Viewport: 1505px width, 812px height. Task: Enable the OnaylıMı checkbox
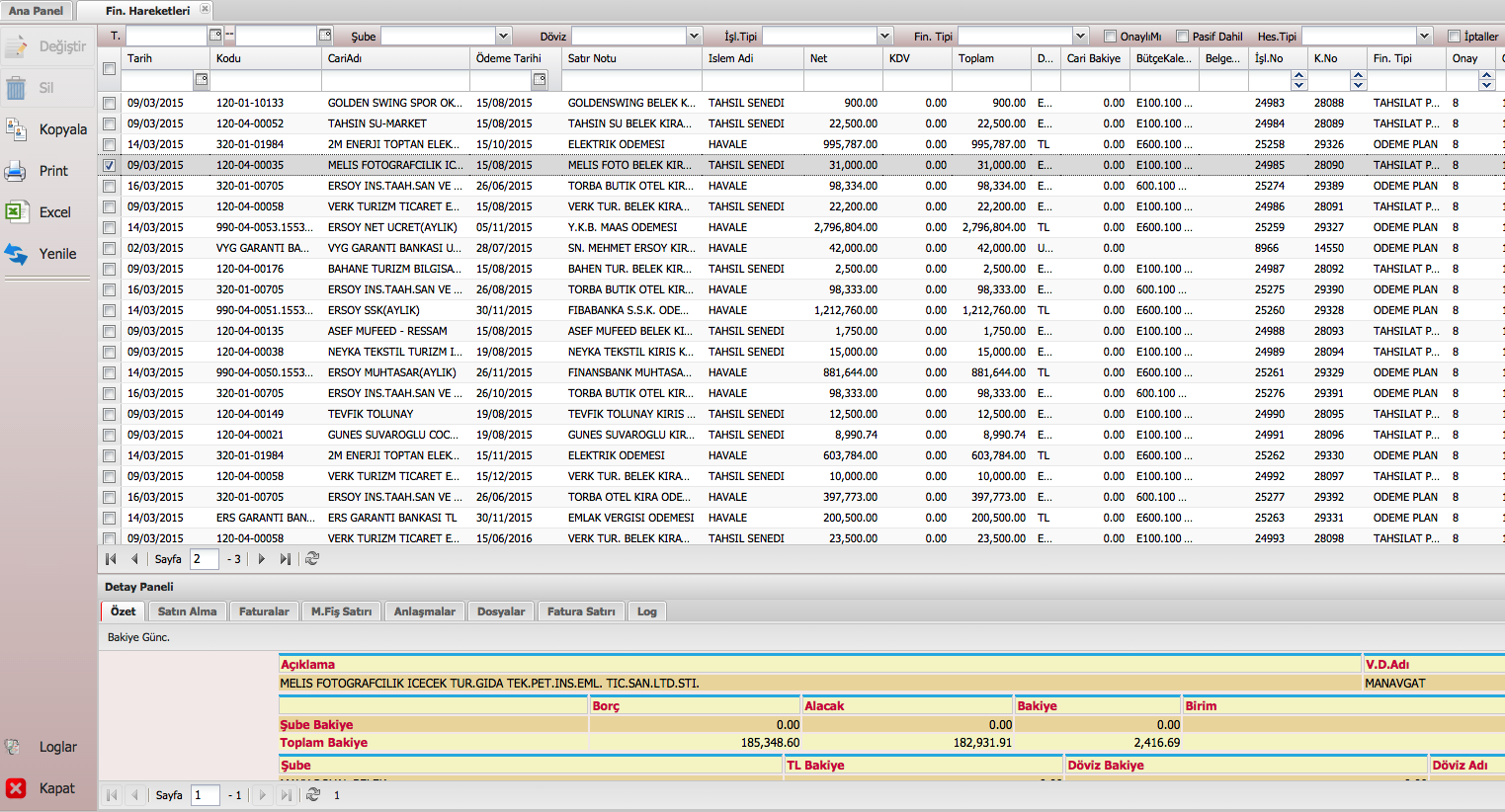coord(1110,37)
